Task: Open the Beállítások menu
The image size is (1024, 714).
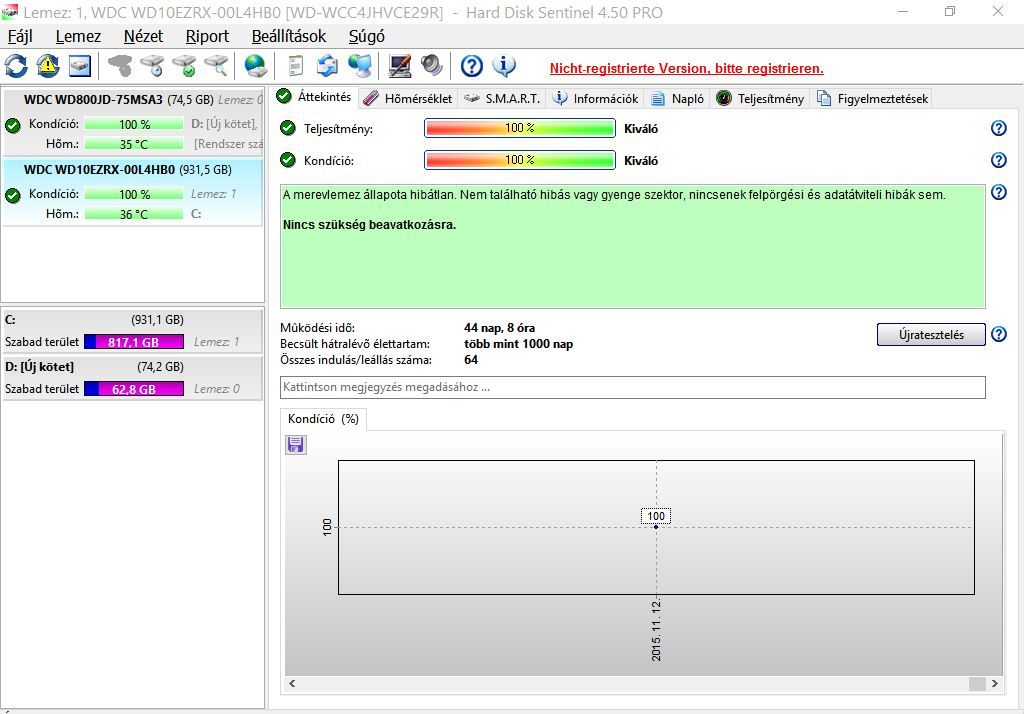Action: [289, 36]
